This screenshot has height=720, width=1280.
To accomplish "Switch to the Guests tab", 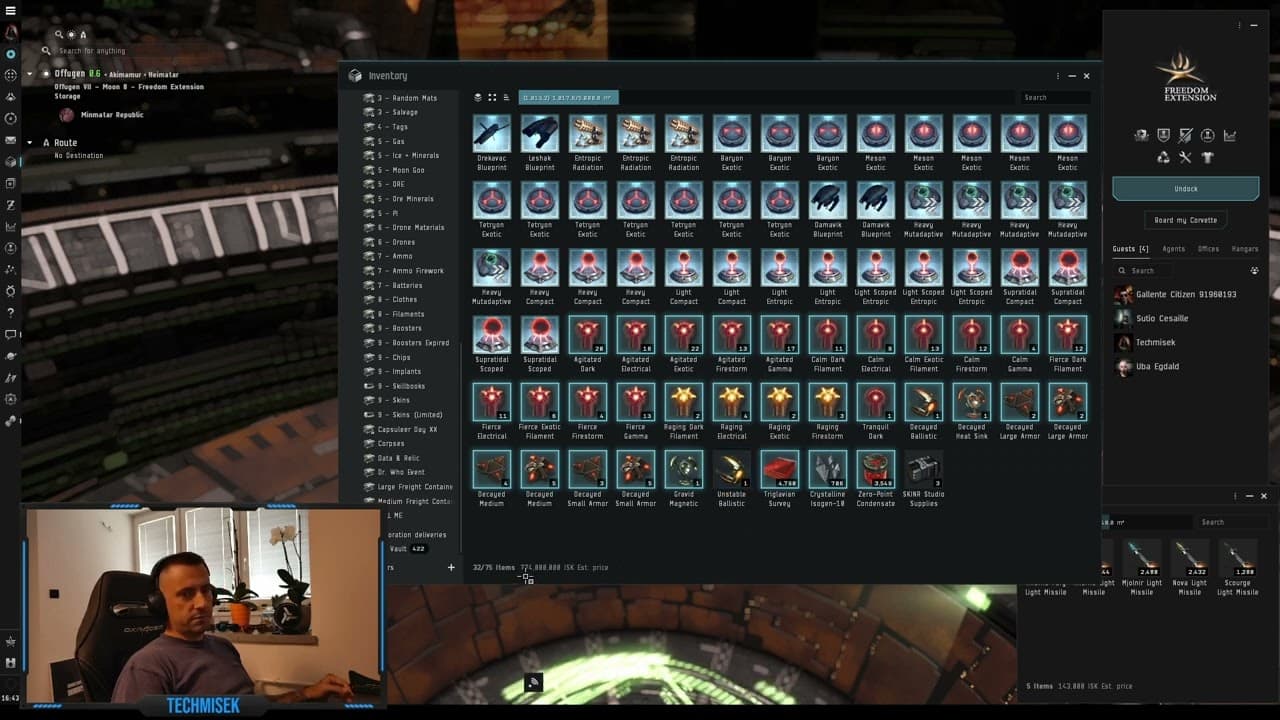I will 1131,249.
